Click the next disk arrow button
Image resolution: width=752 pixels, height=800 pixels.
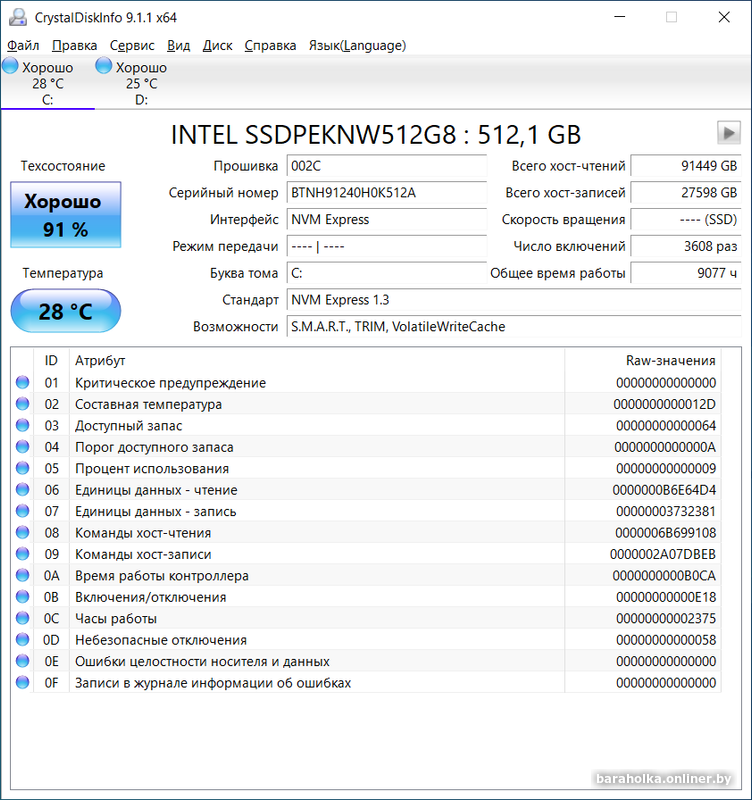[727, 133]
